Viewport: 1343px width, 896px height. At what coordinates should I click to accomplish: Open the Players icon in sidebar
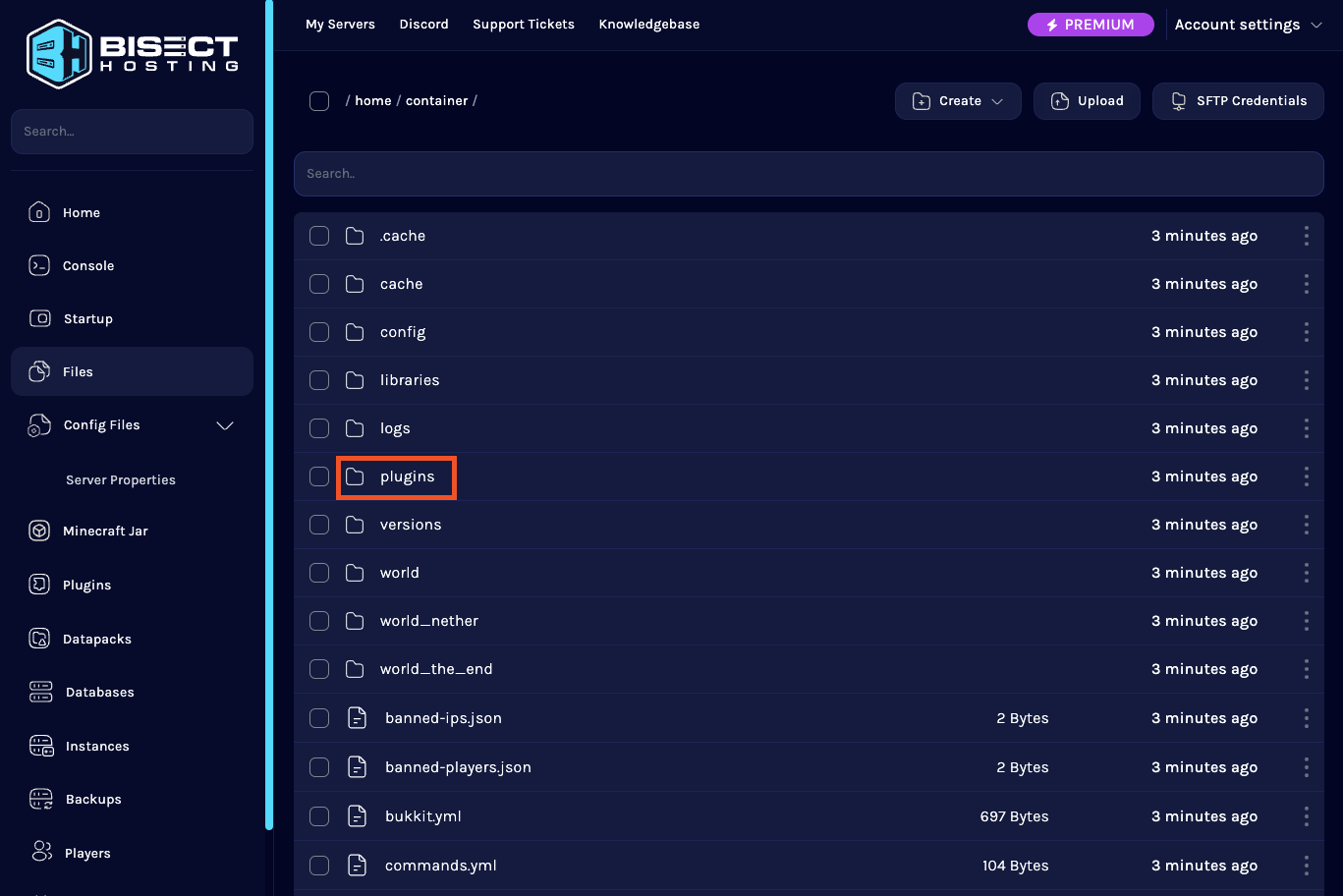tap(41, 852)
